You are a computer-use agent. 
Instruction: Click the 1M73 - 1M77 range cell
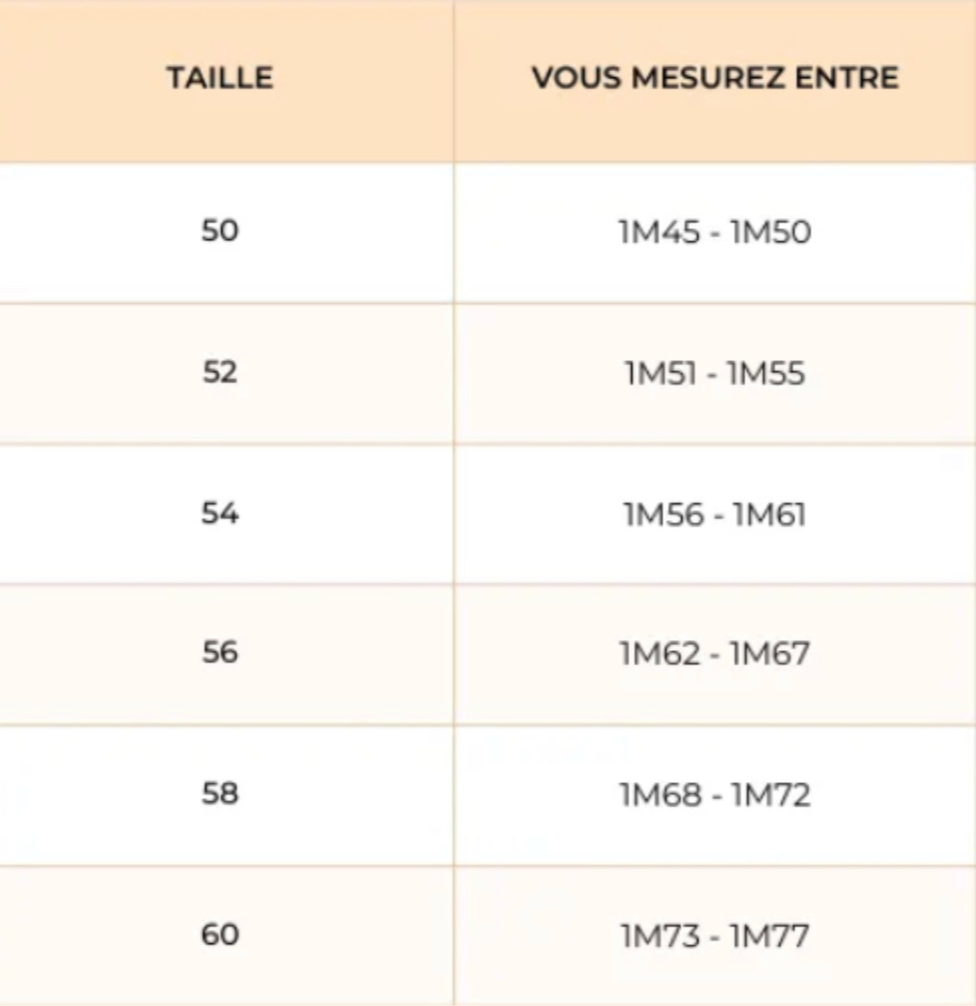[x=715, y=936]
